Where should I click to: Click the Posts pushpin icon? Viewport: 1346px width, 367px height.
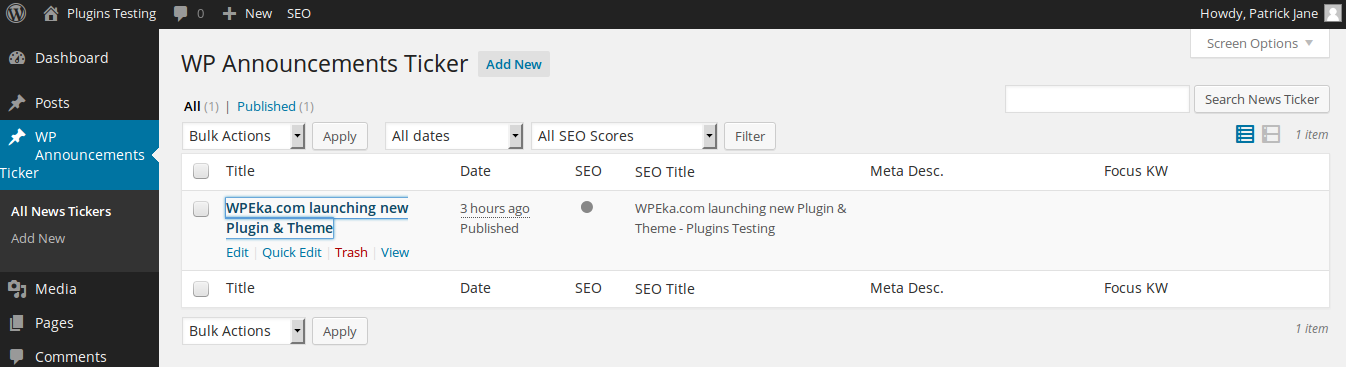pos(17,103)
